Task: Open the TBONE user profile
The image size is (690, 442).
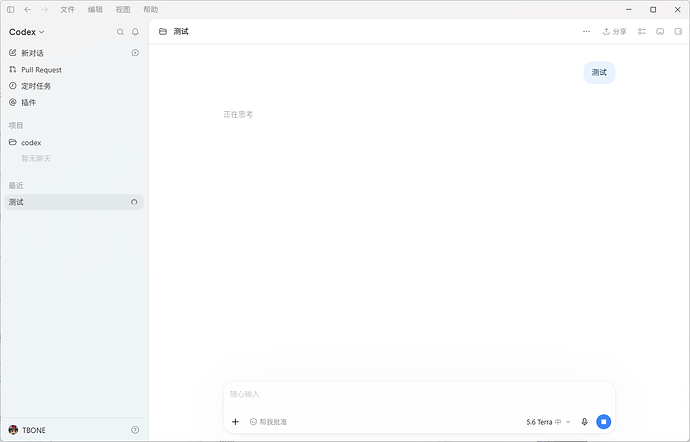Action: (27, 430)
